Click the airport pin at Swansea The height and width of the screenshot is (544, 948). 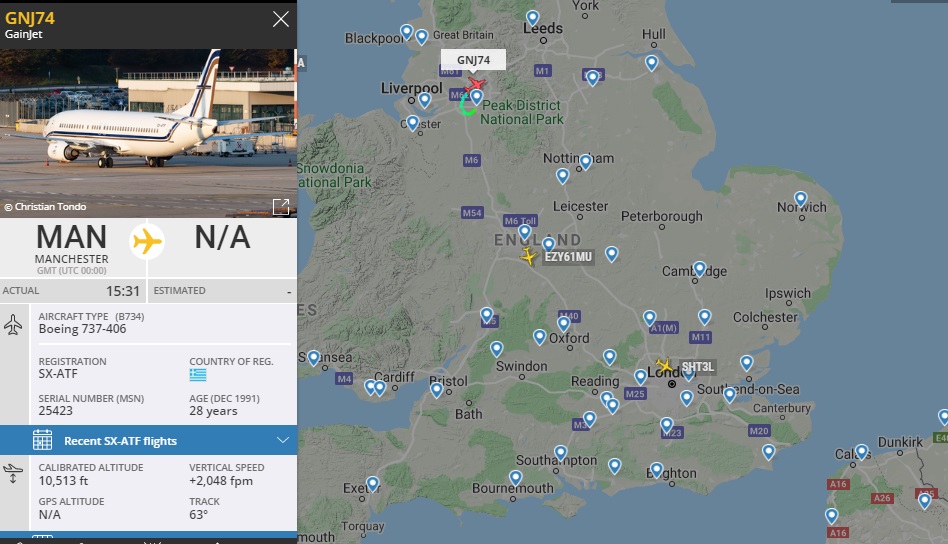point(314,357)
